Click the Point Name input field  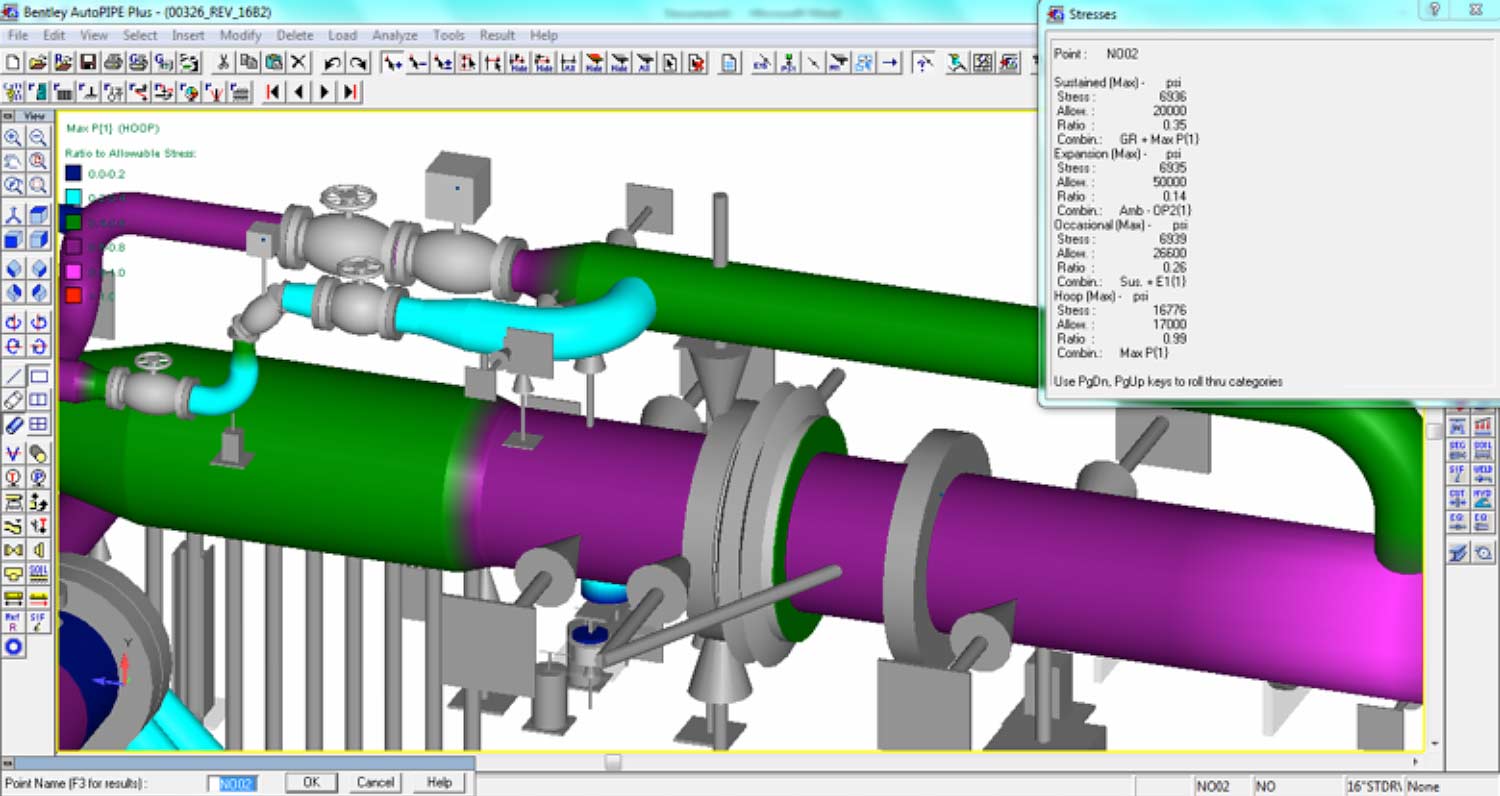click(235, 783)
